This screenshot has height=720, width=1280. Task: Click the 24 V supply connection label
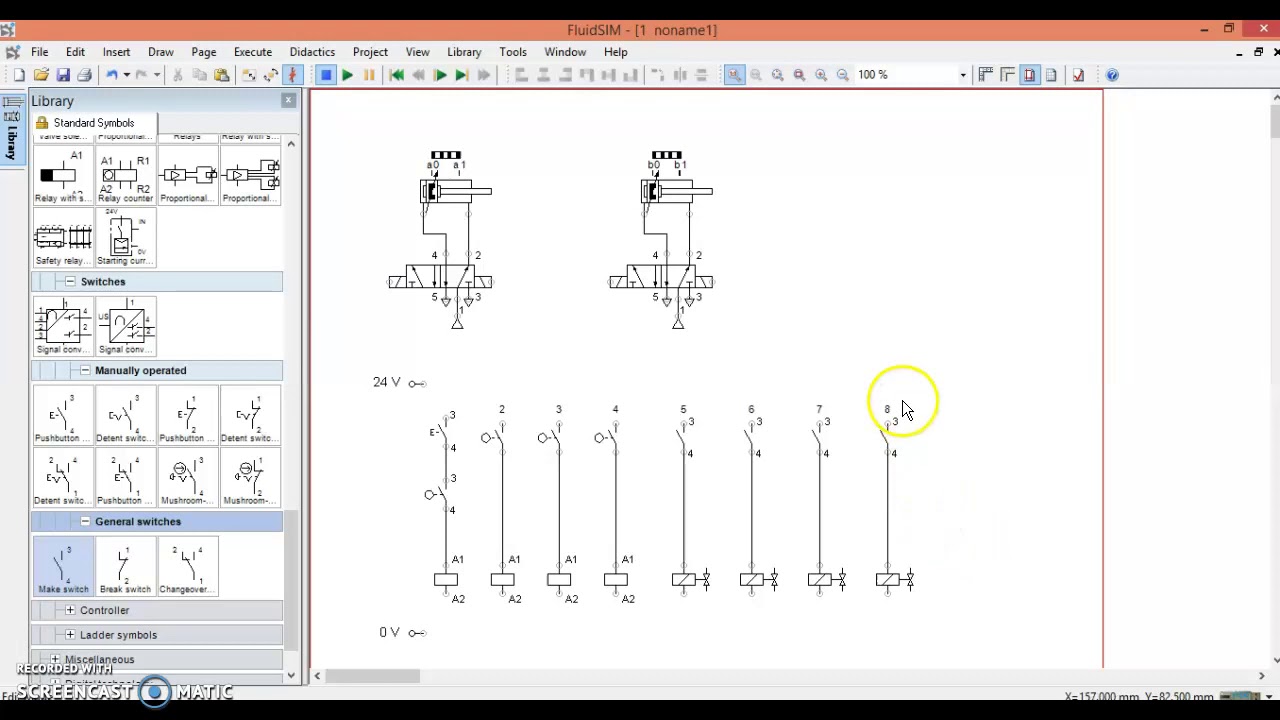coord(386,383)
